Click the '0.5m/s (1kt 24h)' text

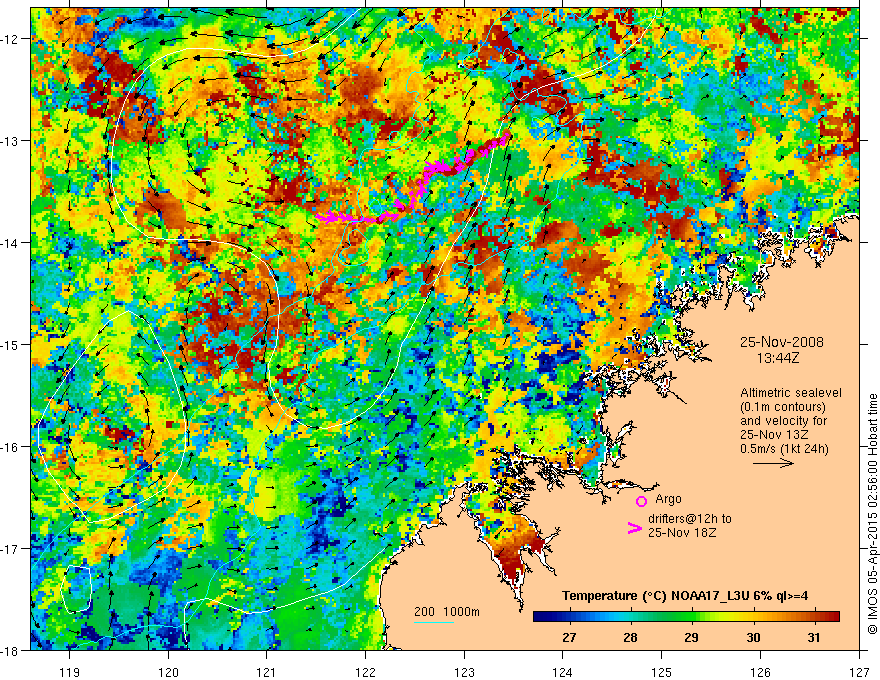coord(784,449)
